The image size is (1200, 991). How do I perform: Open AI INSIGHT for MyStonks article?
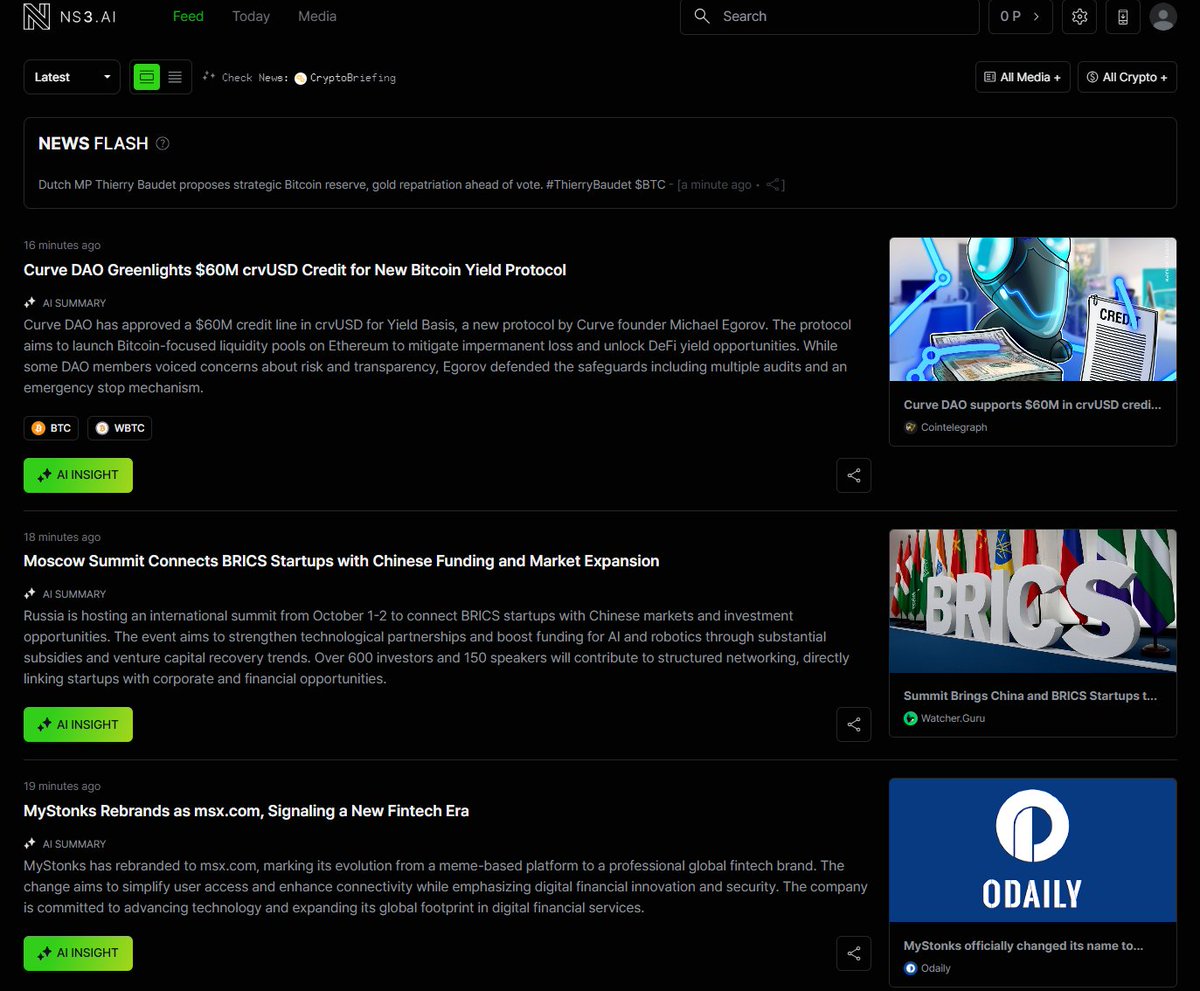(78, 953)
